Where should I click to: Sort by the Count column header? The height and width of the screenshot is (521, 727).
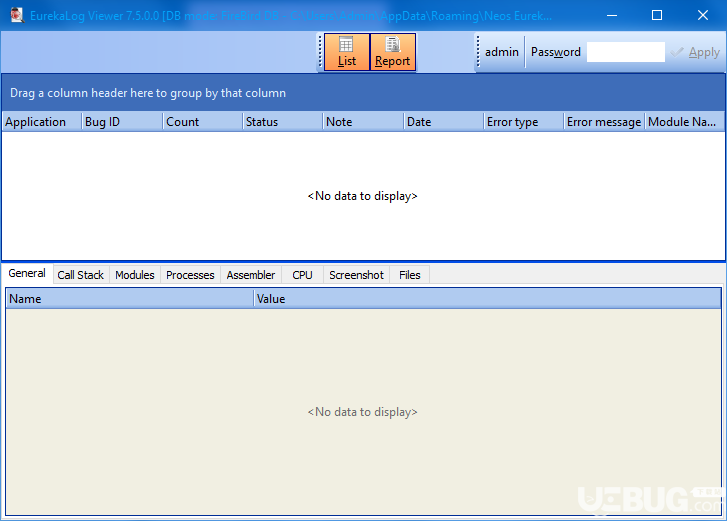pos(203,122)
